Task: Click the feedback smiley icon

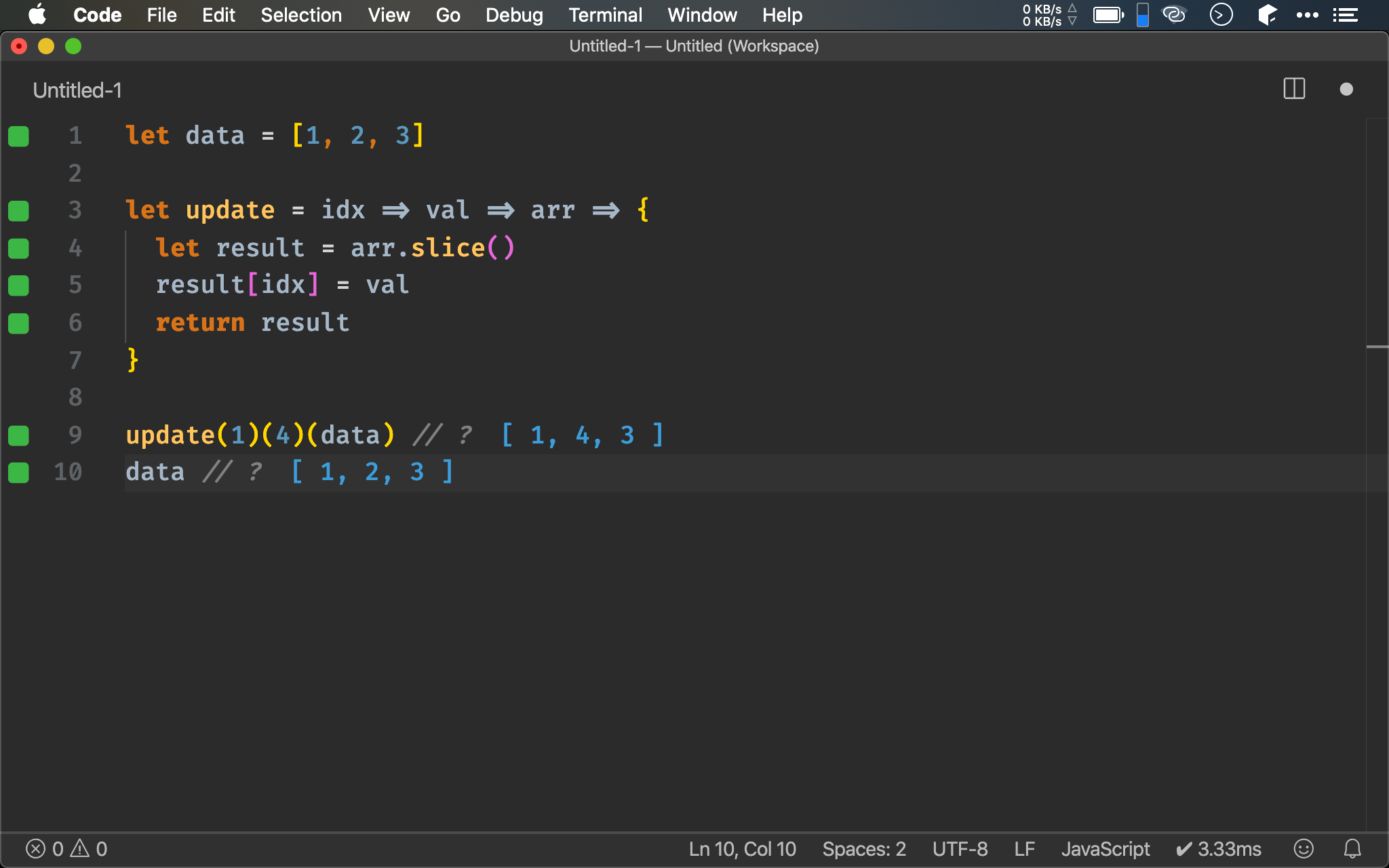Action: click(1304, 848)
